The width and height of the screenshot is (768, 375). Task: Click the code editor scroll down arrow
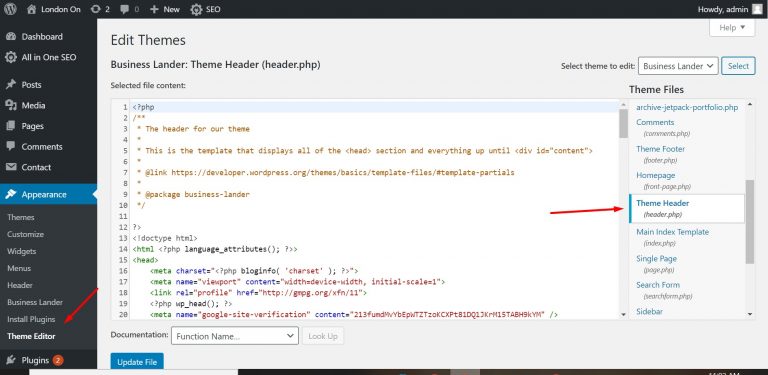pos(623,314)
